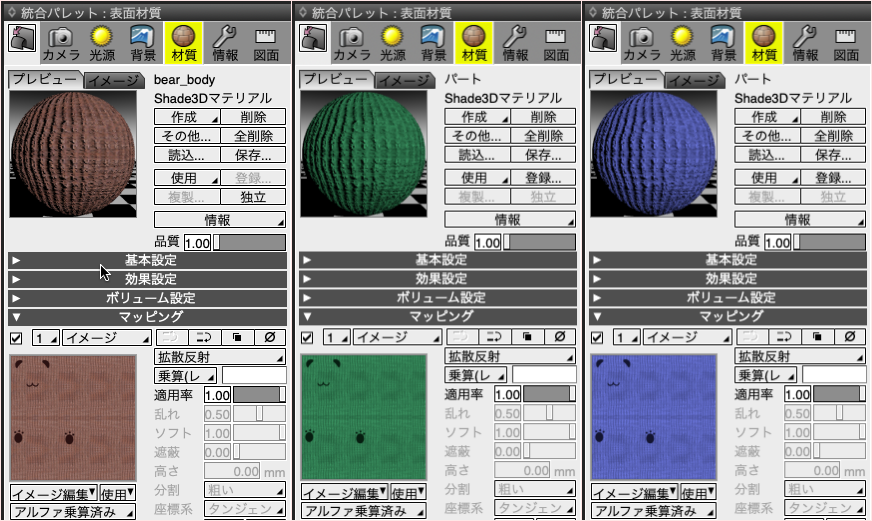The width and height of the screenshot is (872, 521).
Task: Open カメラ in the bear_body panel
Action: (61, 43)
